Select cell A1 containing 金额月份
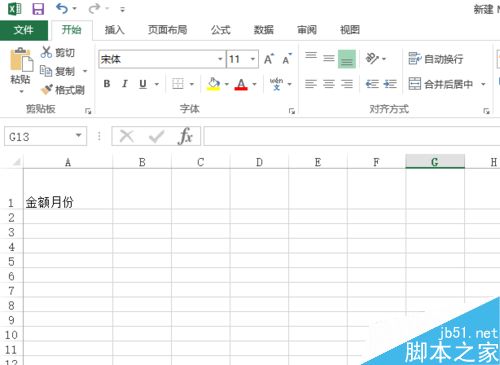Viewport: 500px width, 365px height. pos(68,189)
